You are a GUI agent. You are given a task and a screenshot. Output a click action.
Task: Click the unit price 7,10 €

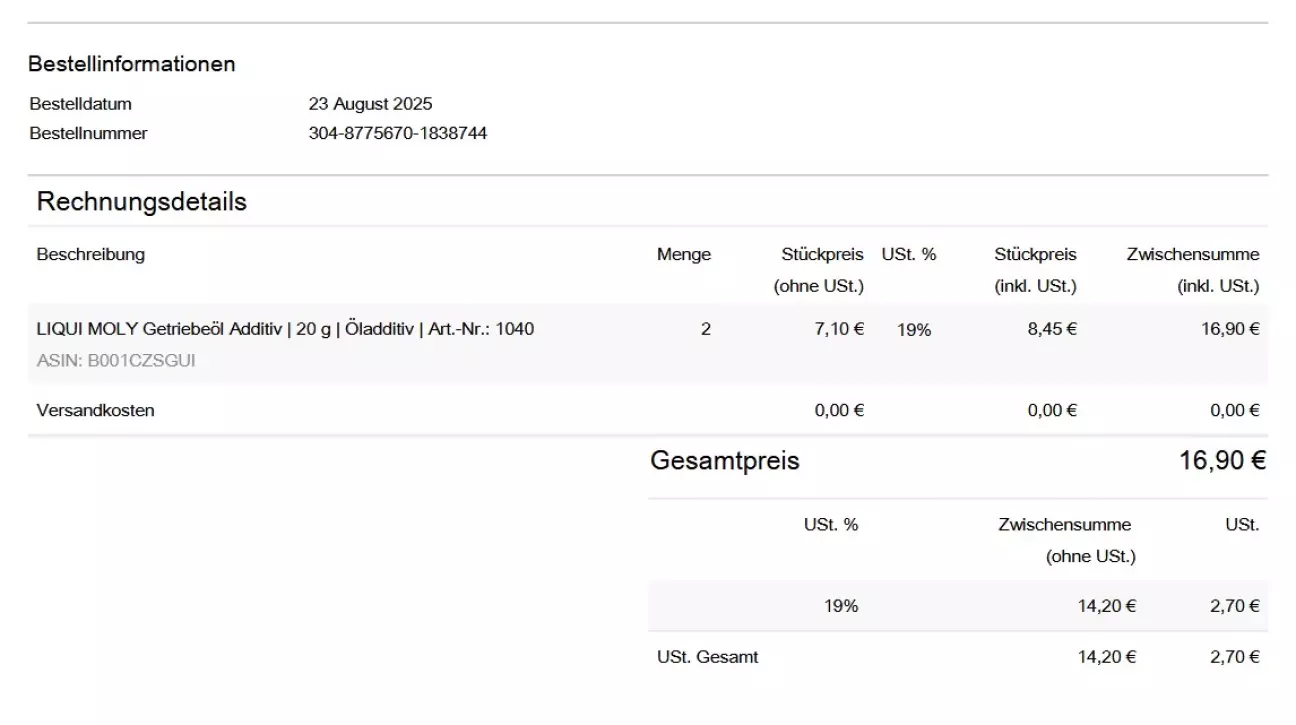coord(839,329)
